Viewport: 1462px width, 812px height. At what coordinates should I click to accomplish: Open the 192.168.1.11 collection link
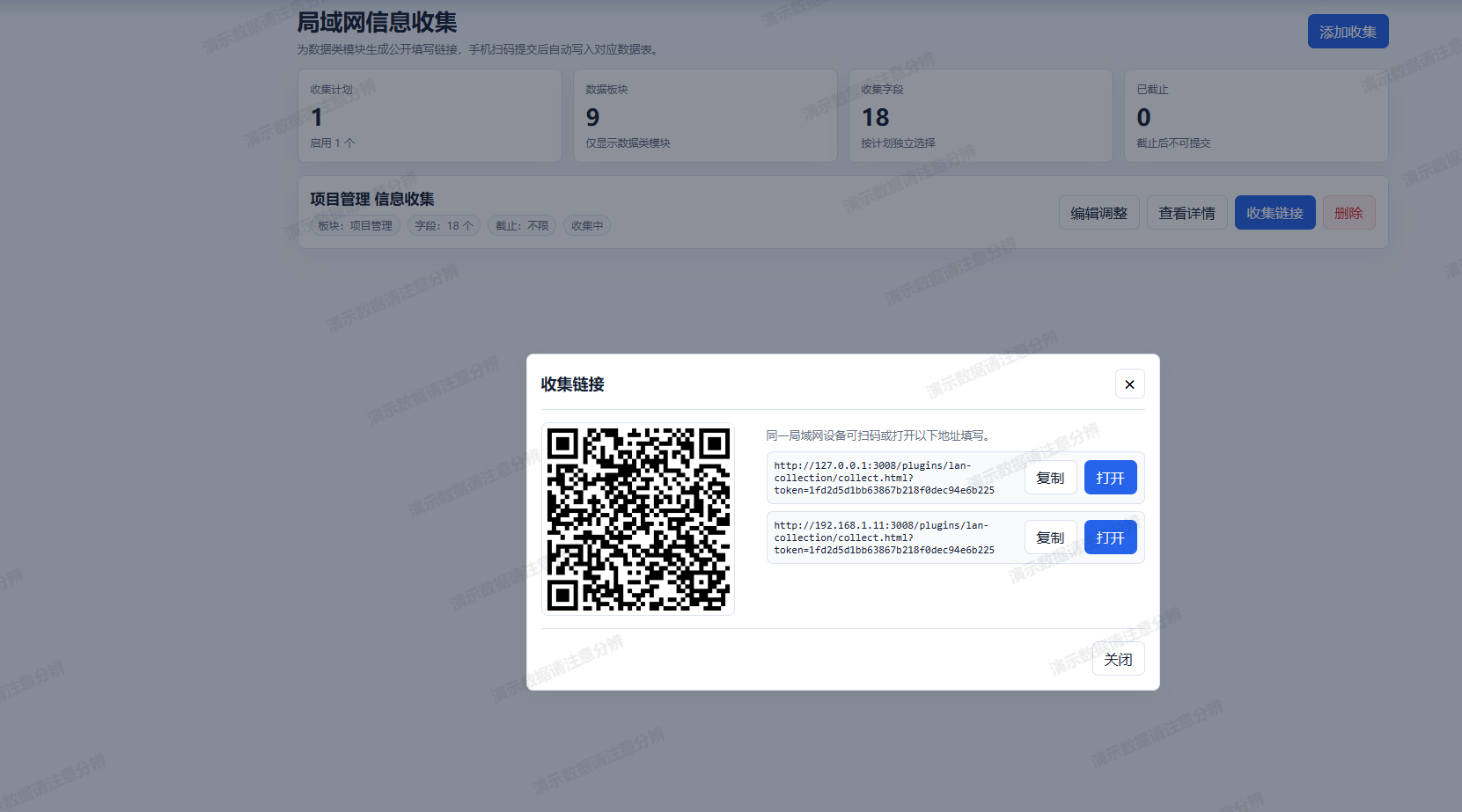(1110, 538)
